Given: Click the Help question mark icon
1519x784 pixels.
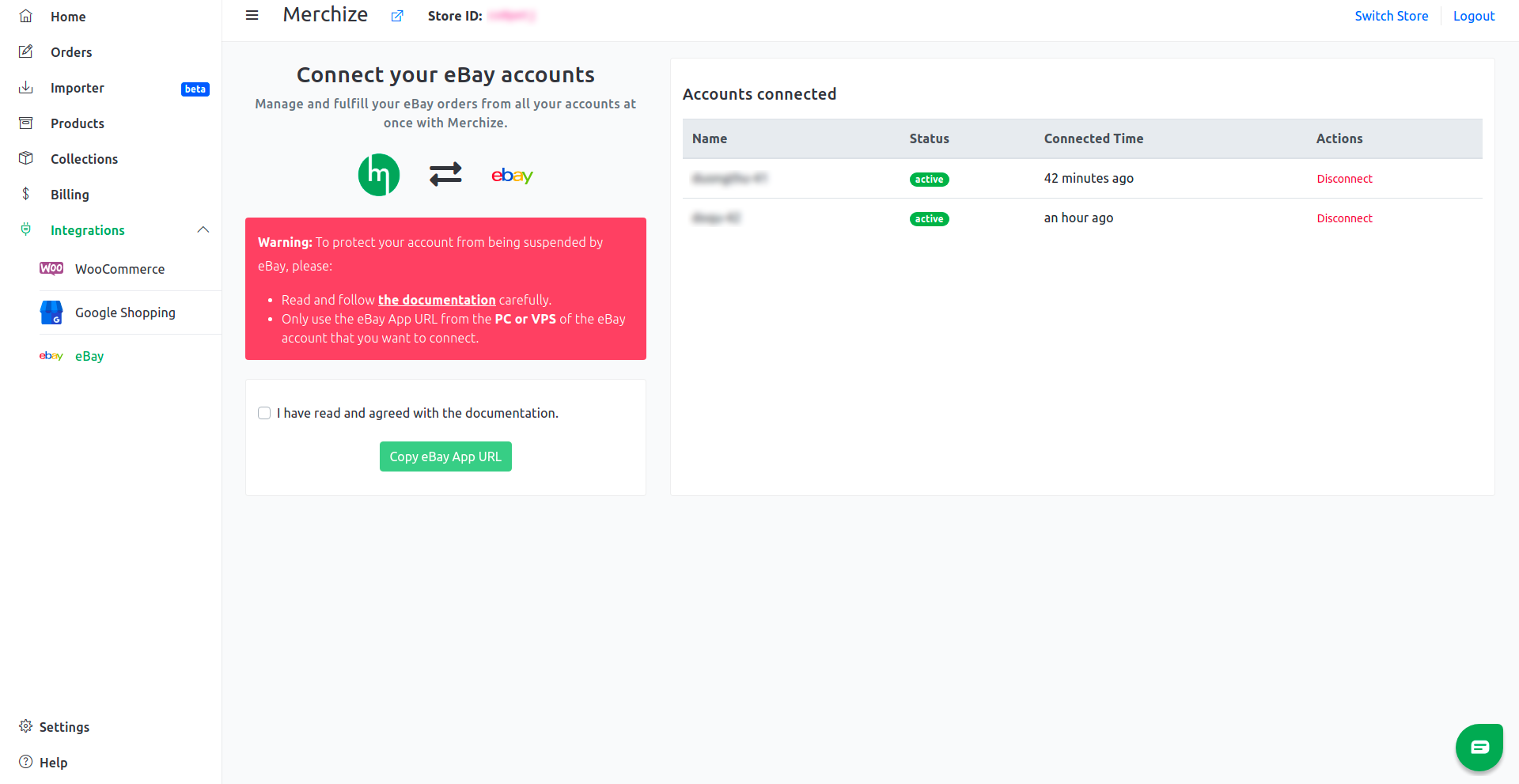Looking at the screenshot, I should (25, 762).
